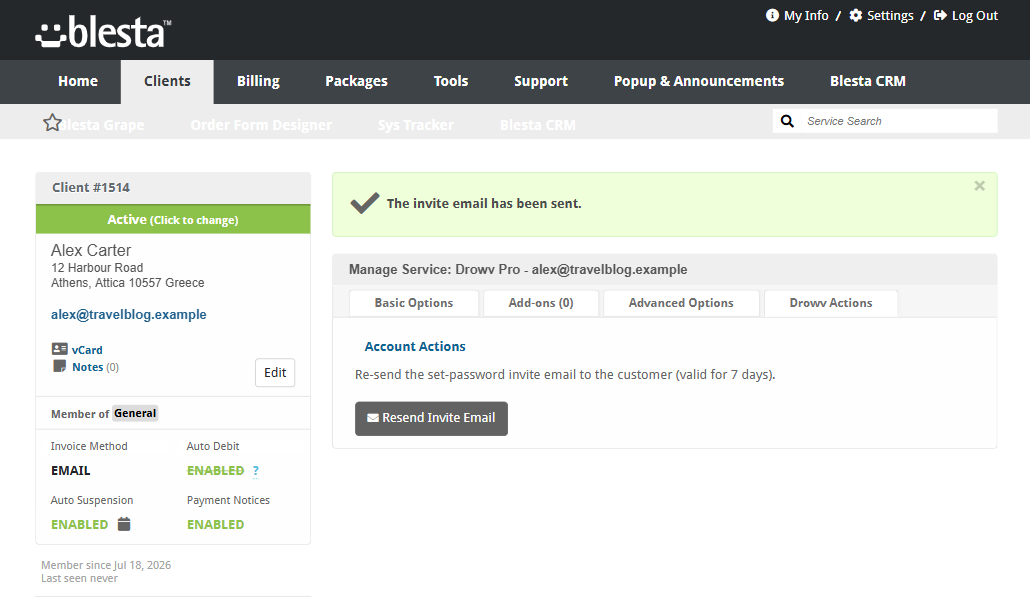Change the Active client status

pyautogui.click(x=173, y=219)
